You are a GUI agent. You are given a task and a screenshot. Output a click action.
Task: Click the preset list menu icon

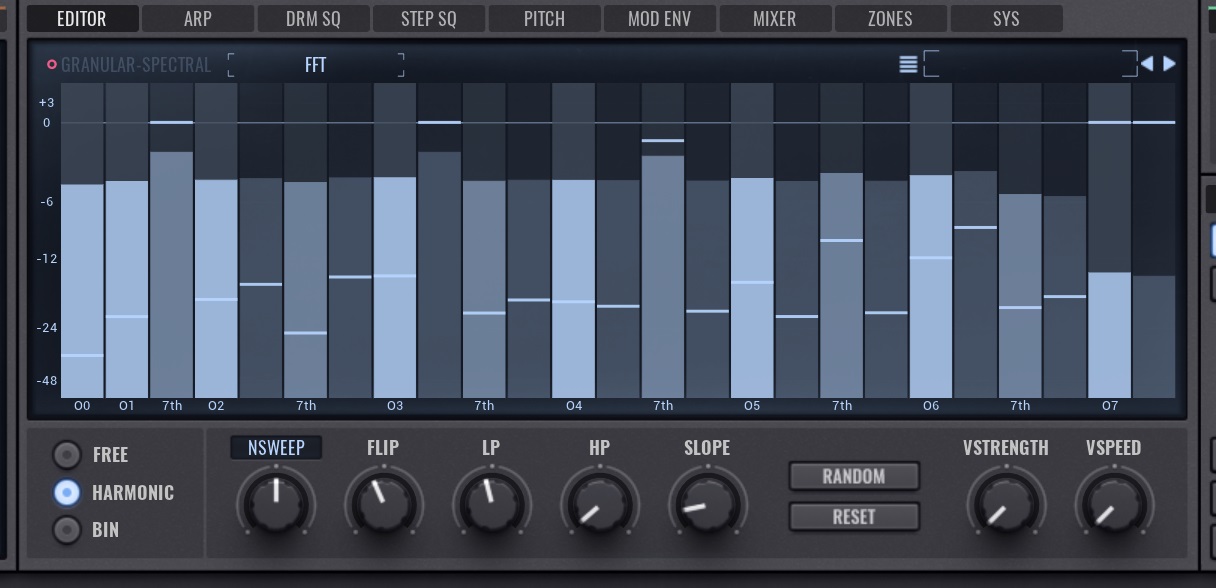pyautogui.click(x=908, y=65)
